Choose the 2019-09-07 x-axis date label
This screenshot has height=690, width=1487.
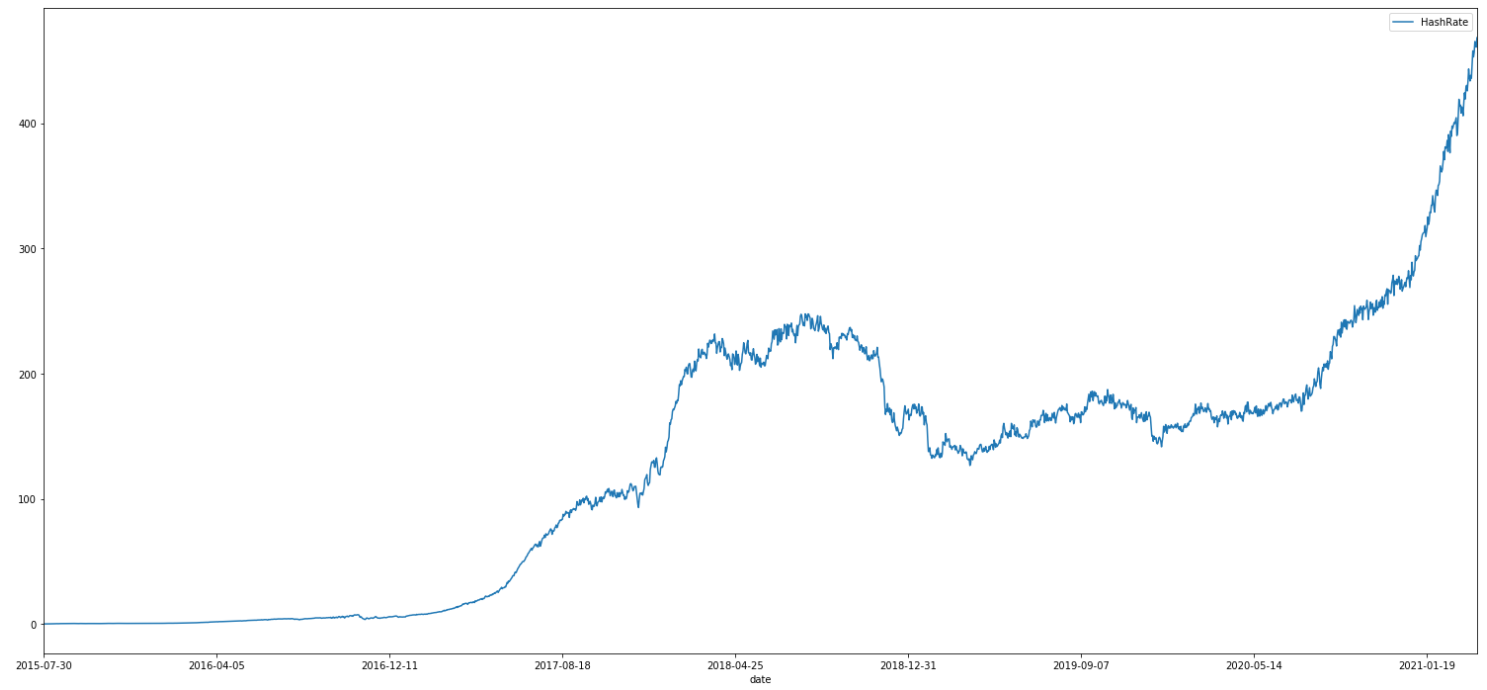tap(1081, 664)
